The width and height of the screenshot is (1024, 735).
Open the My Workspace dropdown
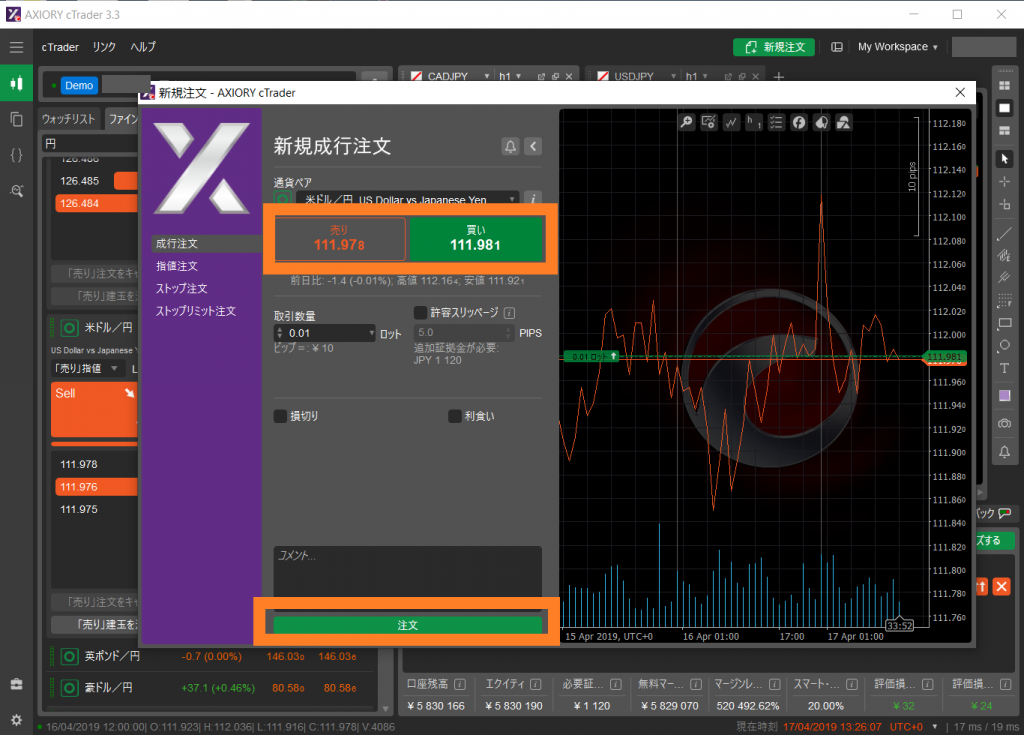[898, 47]
